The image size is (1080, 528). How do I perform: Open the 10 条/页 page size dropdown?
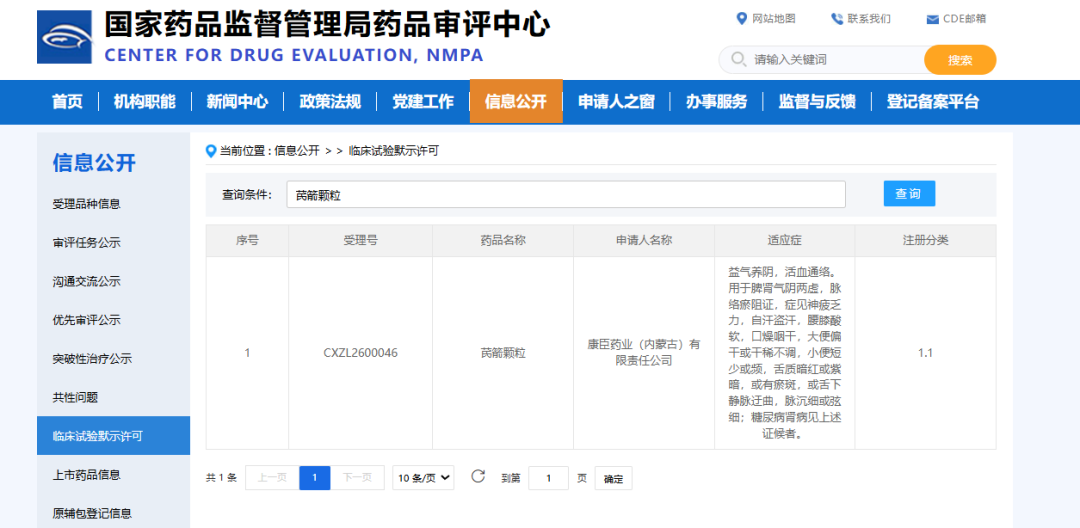click(423, 478)
